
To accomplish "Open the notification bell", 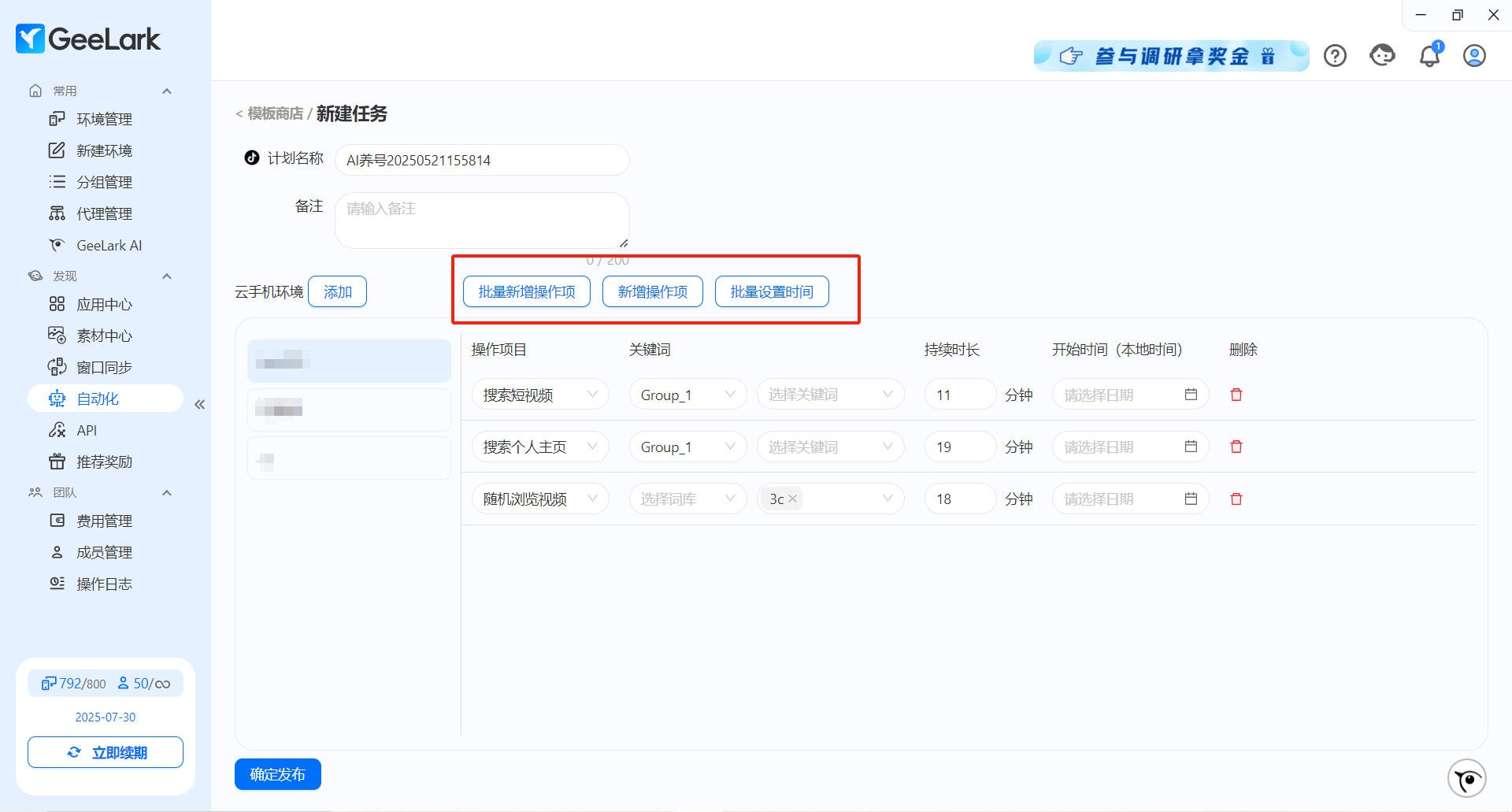I will [x=1429, y=56].
